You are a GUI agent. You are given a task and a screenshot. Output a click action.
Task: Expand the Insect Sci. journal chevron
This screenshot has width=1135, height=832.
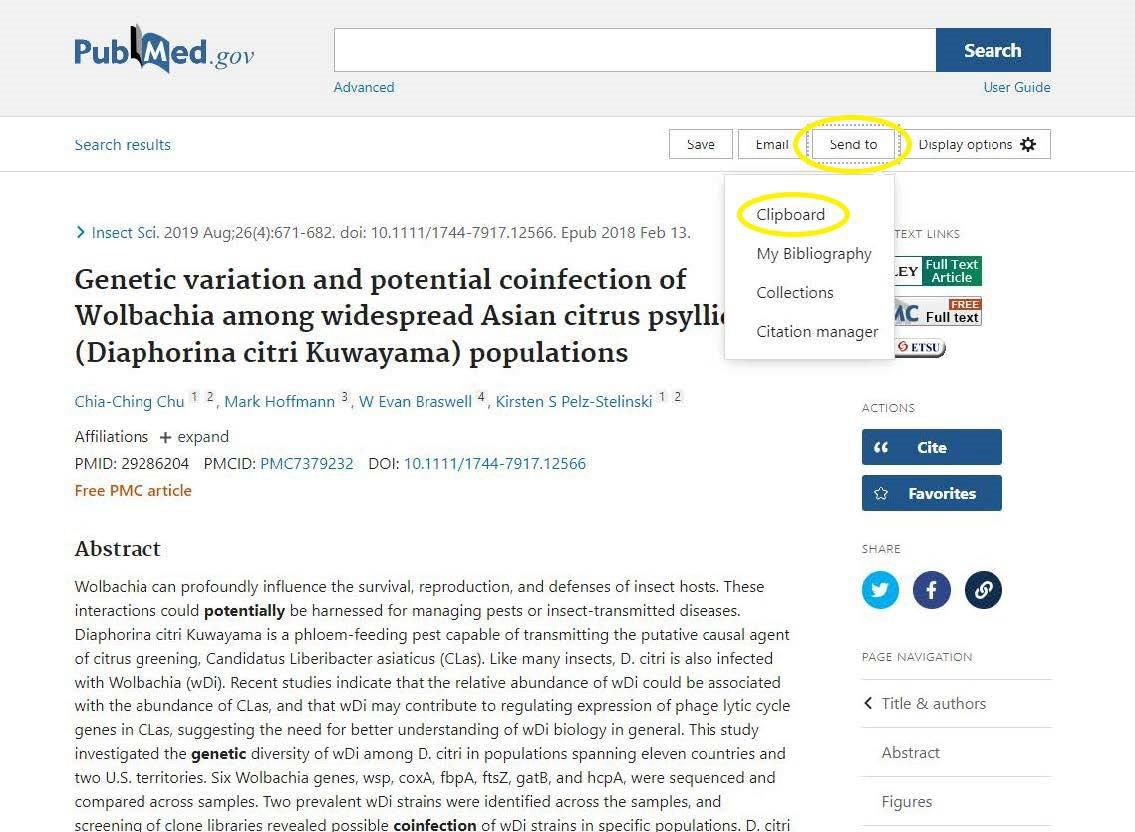81,233
